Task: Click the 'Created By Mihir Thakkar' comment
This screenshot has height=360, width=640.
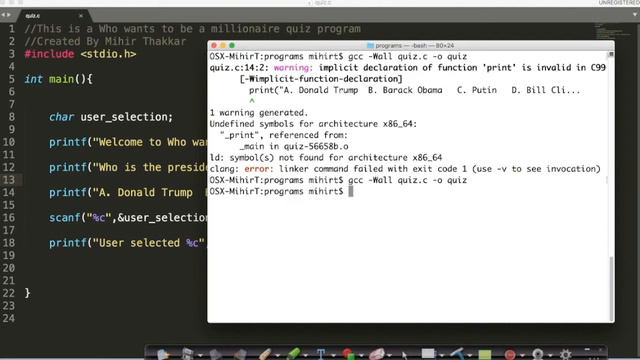Action: click(105, 42)
